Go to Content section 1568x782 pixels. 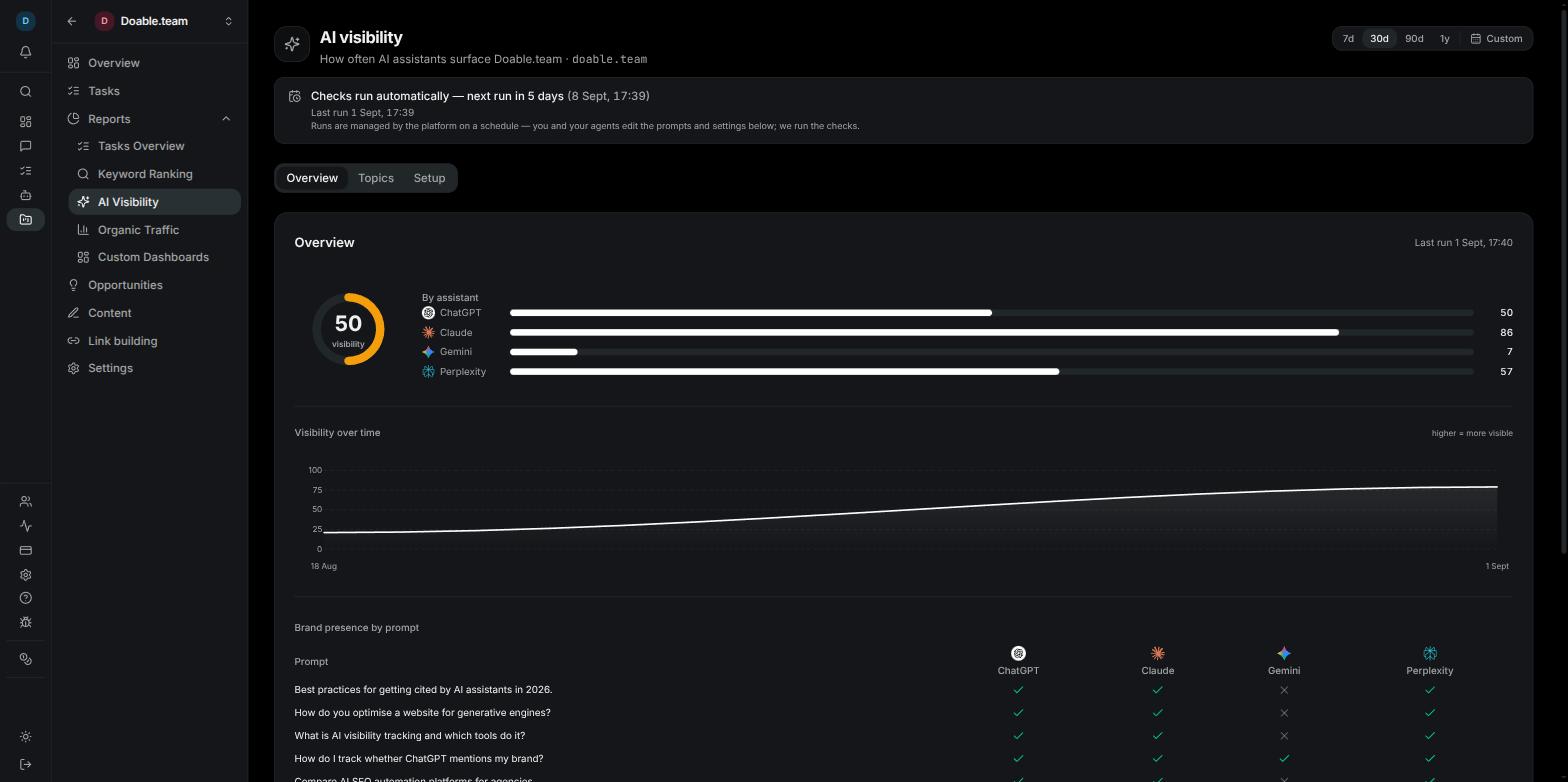pos(150,313)
